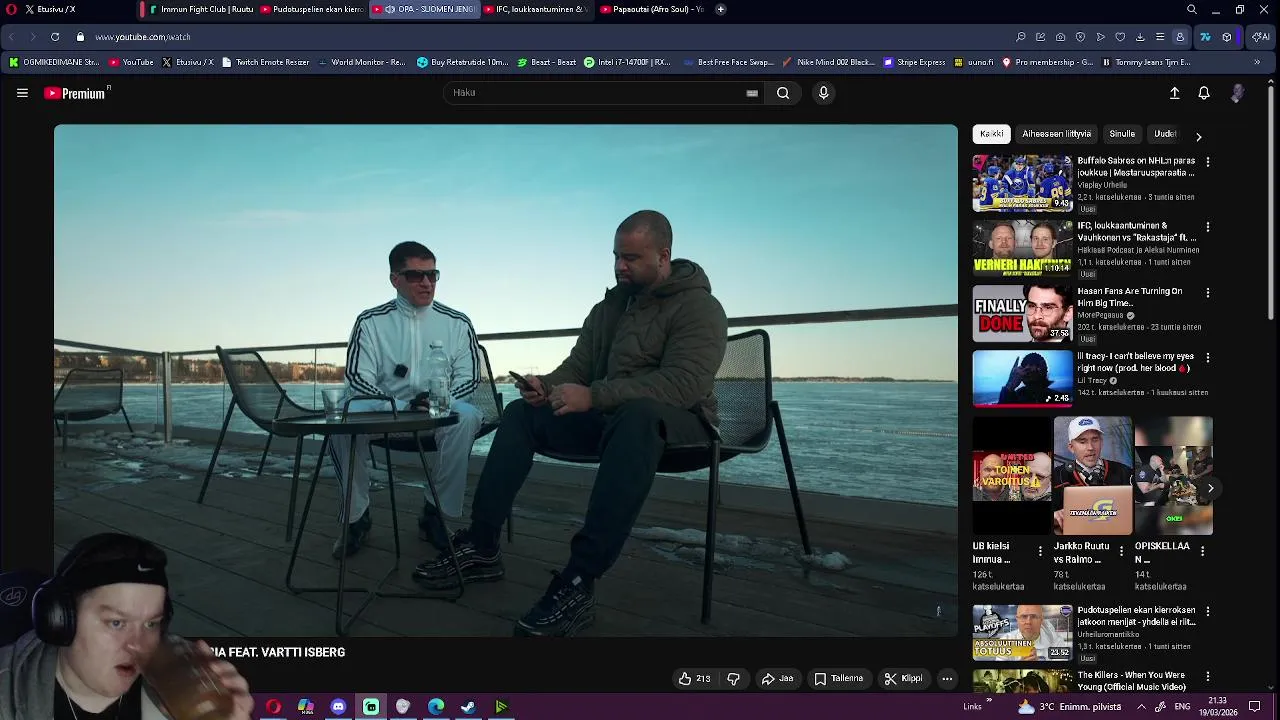Screen dimensions: 1280x720
Task: Open options for The Killers video
Action: (x=1208, y=677)
